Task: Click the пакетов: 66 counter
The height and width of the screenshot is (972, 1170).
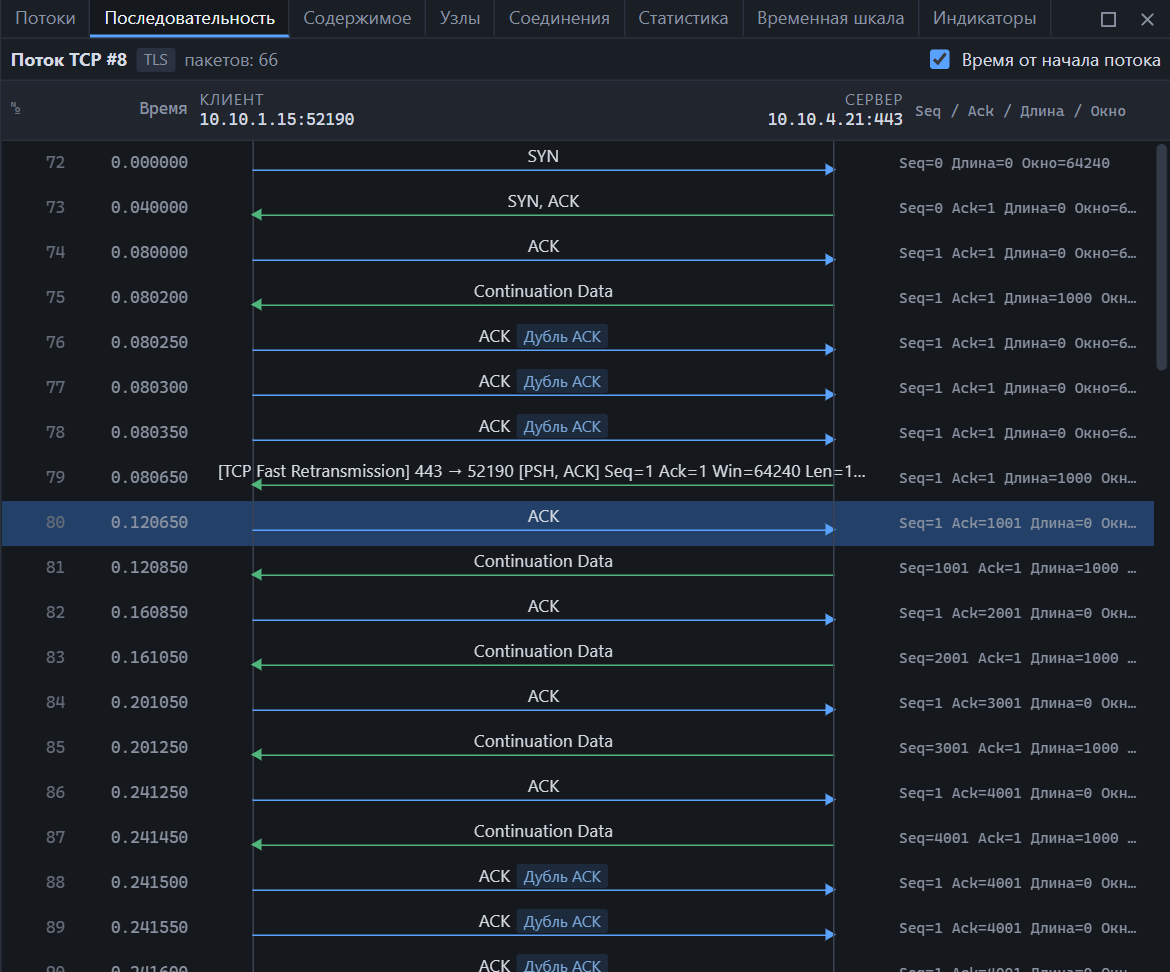Action: click(x=231, y=60)
